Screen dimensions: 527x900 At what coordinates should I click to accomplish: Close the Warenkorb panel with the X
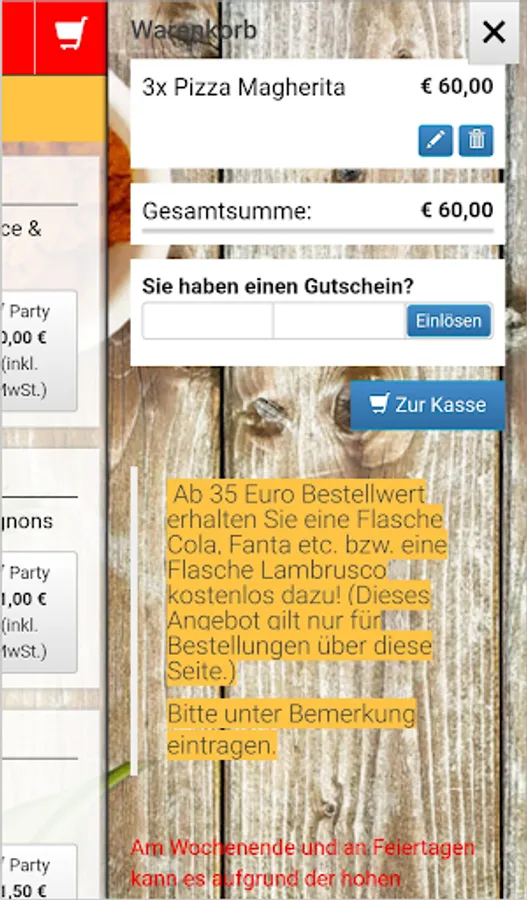click(494, 32)
